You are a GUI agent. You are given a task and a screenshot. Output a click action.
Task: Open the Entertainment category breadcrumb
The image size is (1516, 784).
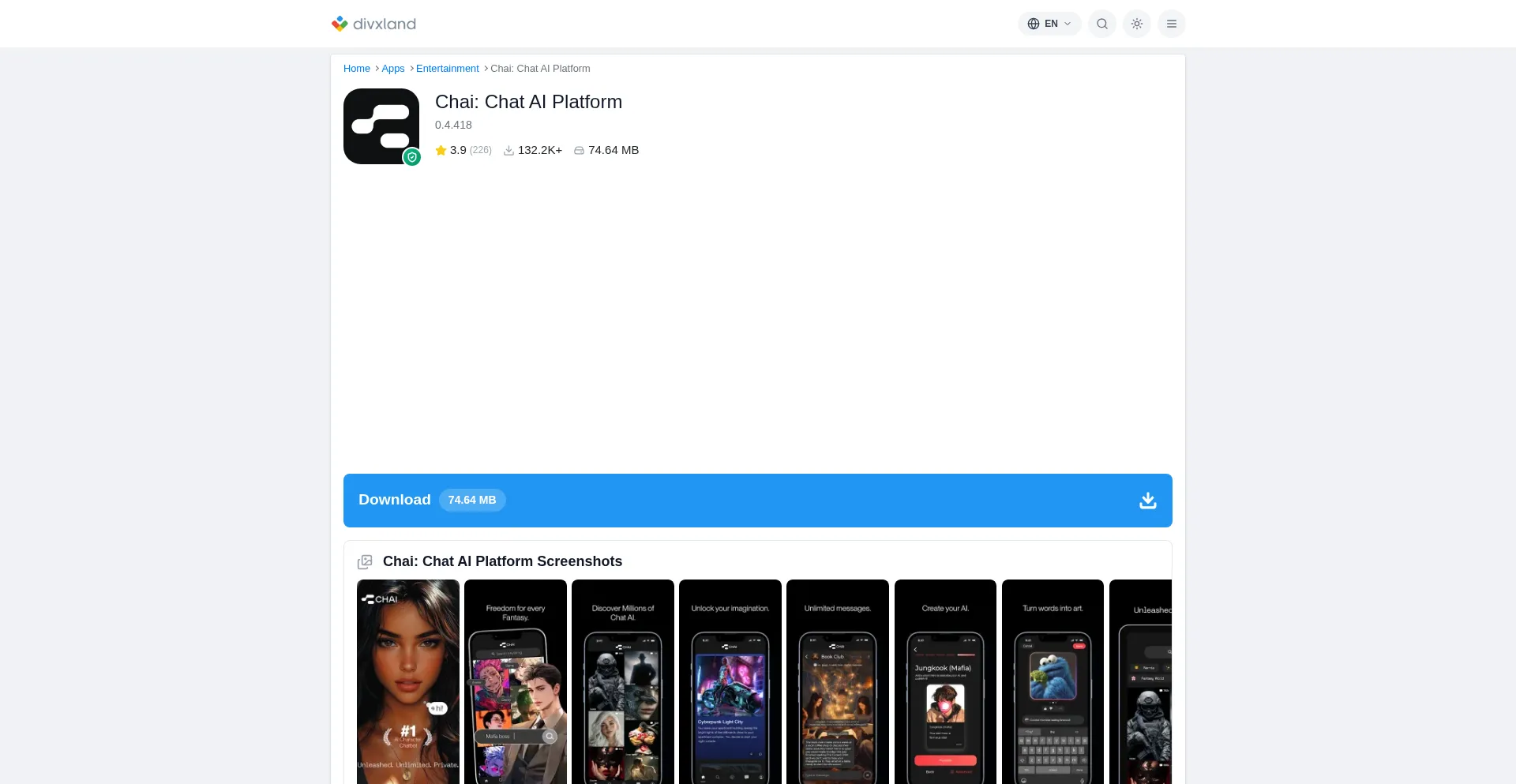click(448, 69)
